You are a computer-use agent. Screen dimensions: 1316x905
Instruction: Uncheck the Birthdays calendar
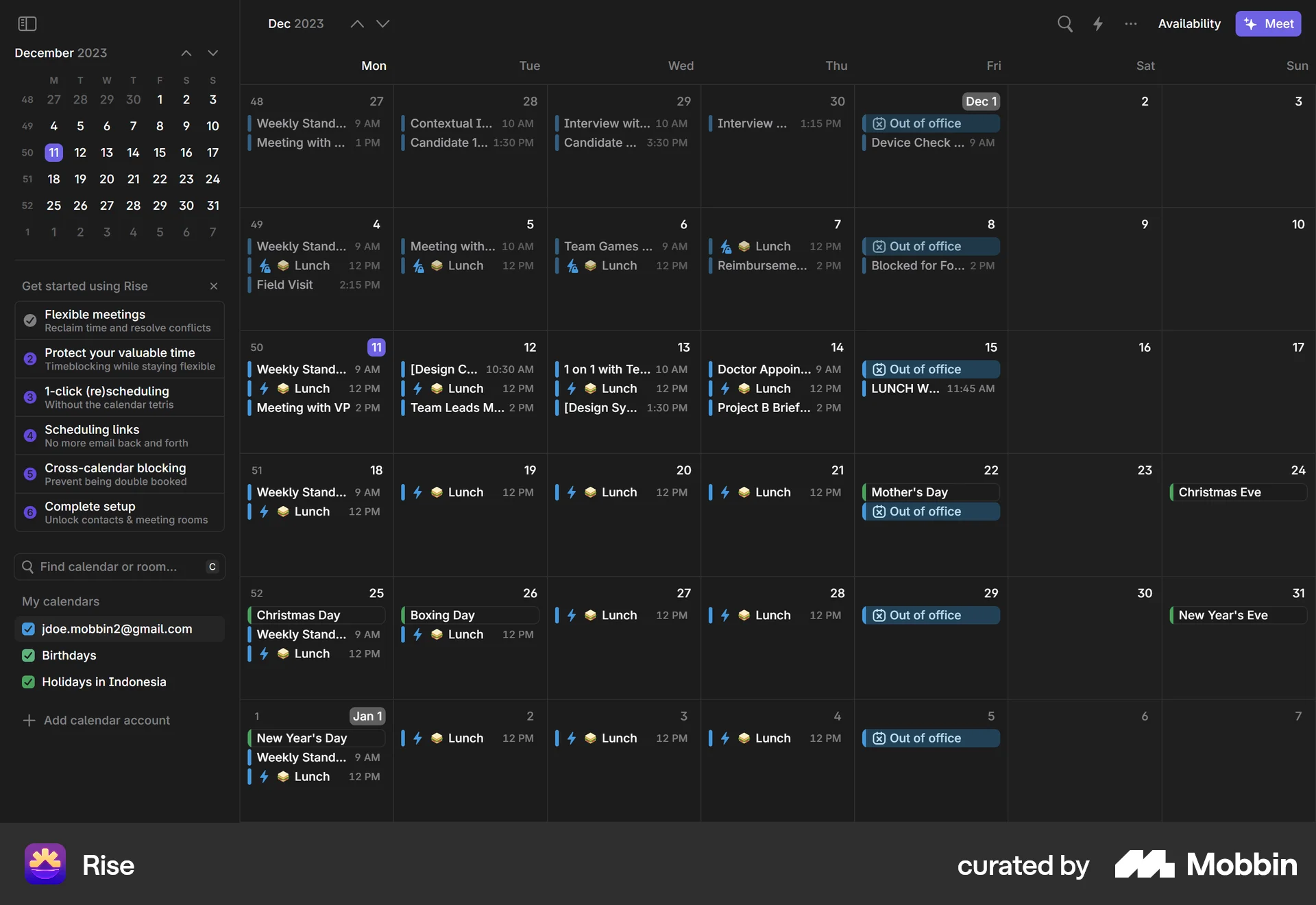(x=27, y=655)
